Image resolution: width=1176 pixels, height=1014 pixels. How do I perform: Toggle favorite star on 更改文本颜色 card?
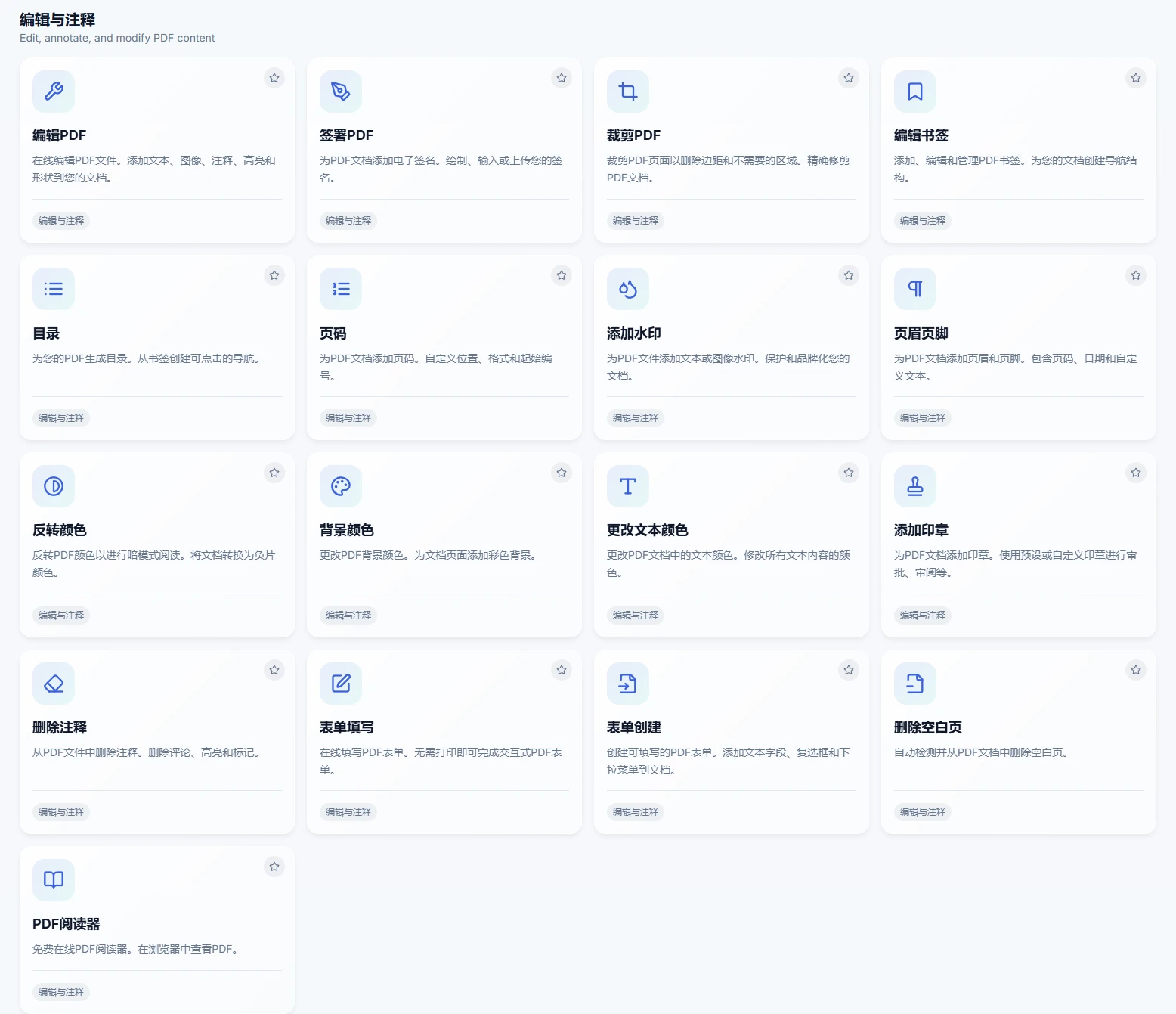pyautogui.click(x=849, y=473)
